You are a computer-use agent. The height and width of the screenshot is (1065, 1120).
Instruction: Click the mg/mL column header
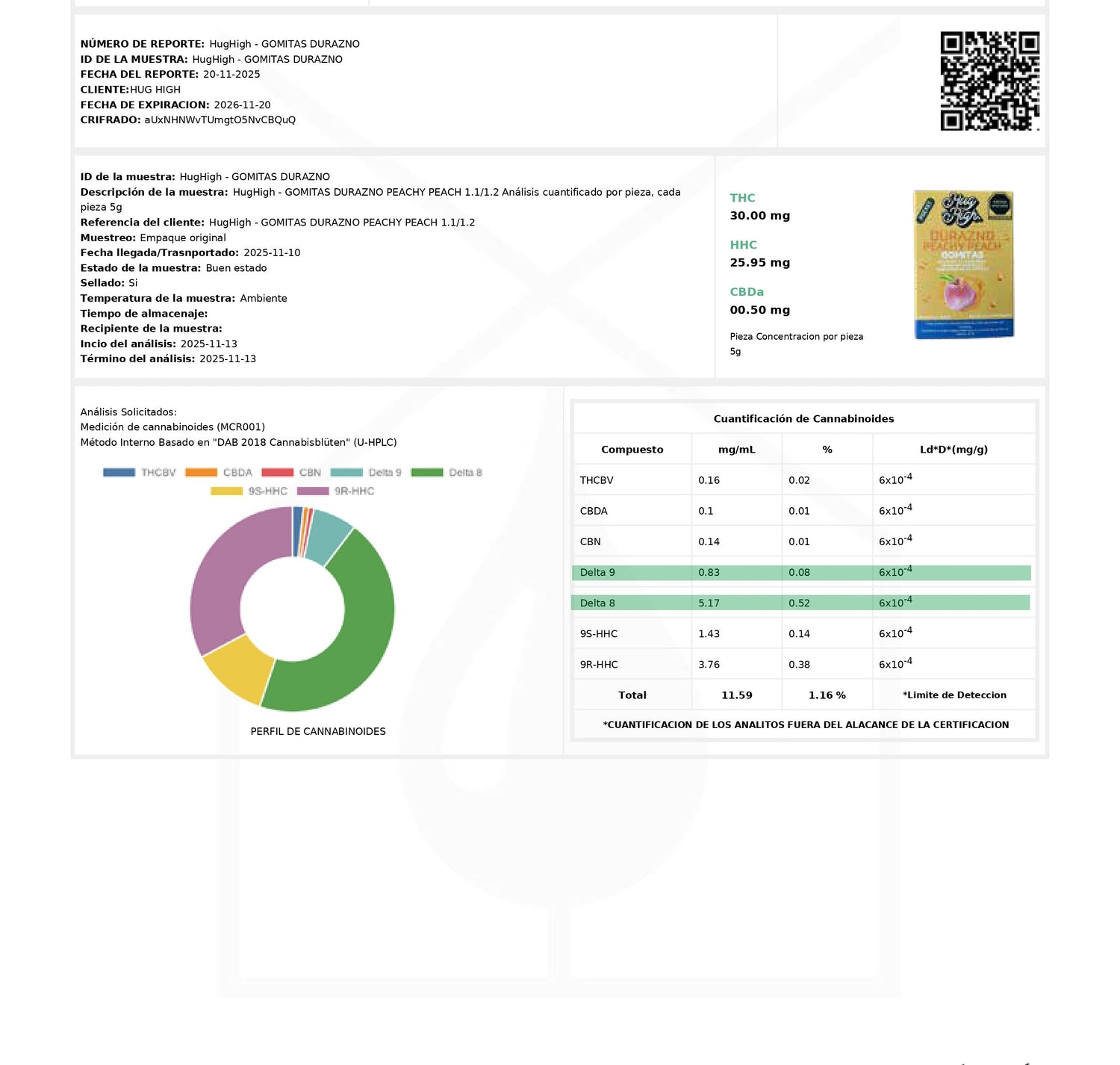point(736,450)
